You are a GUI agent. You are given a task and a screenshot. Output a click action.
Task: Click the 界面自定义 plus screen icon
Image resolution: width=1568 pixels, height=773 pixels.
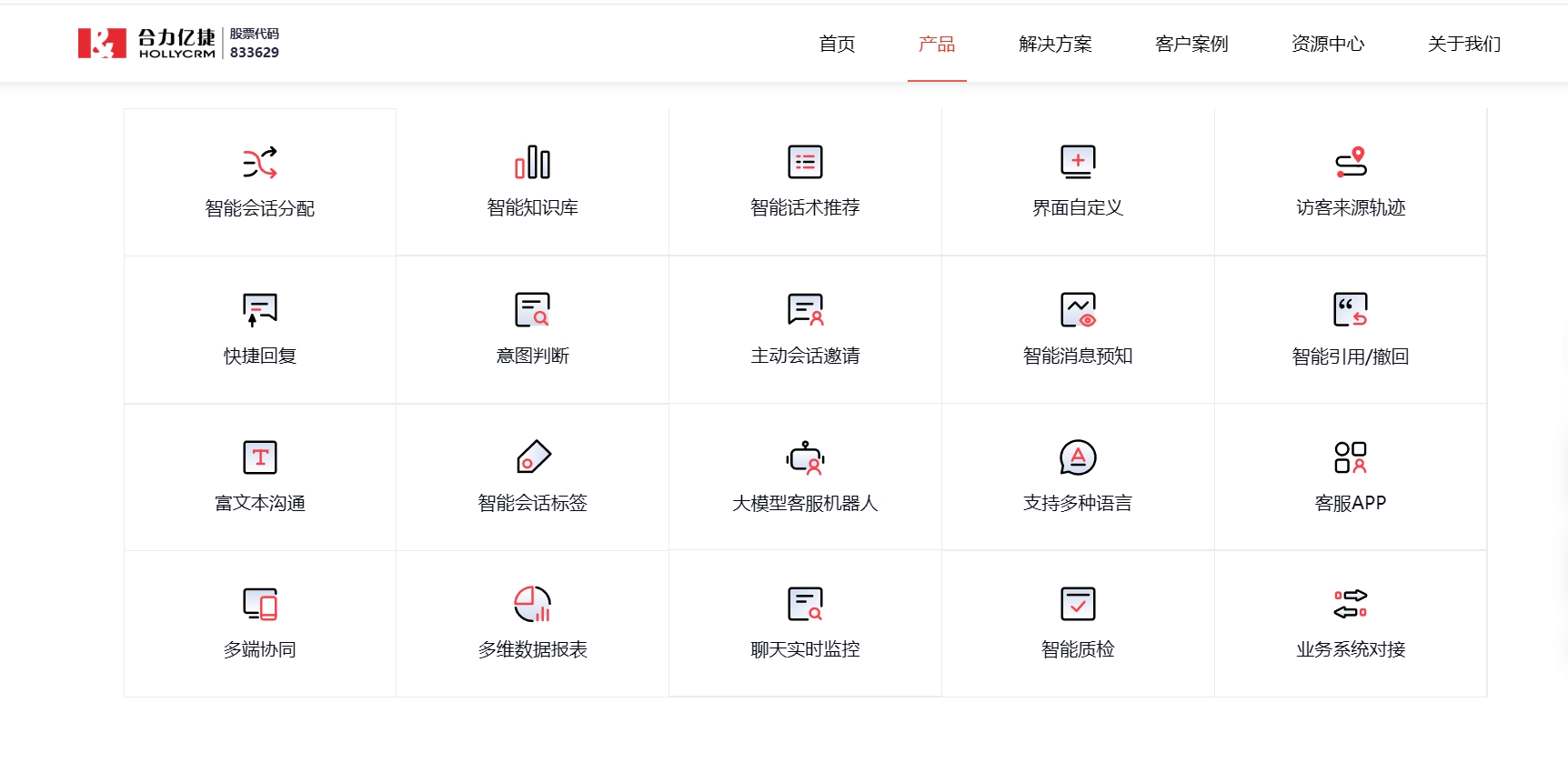point(1078,162)
